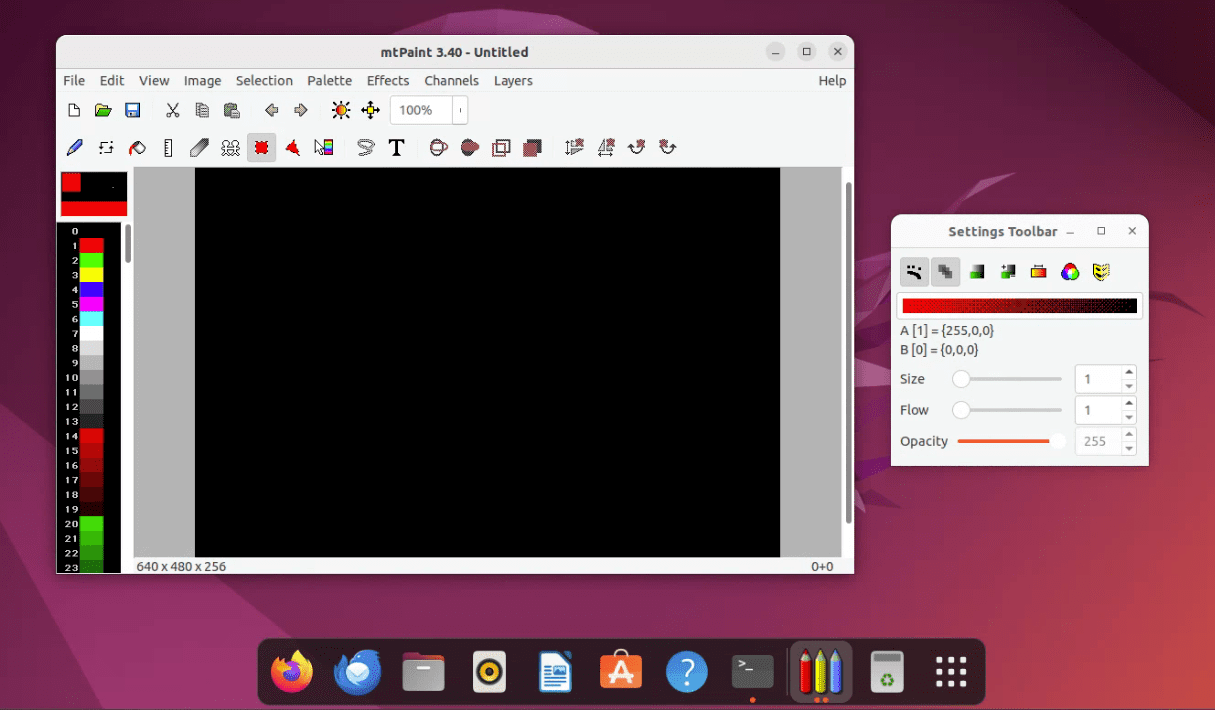Click the Fill Selection tool

tap(532, 148)
